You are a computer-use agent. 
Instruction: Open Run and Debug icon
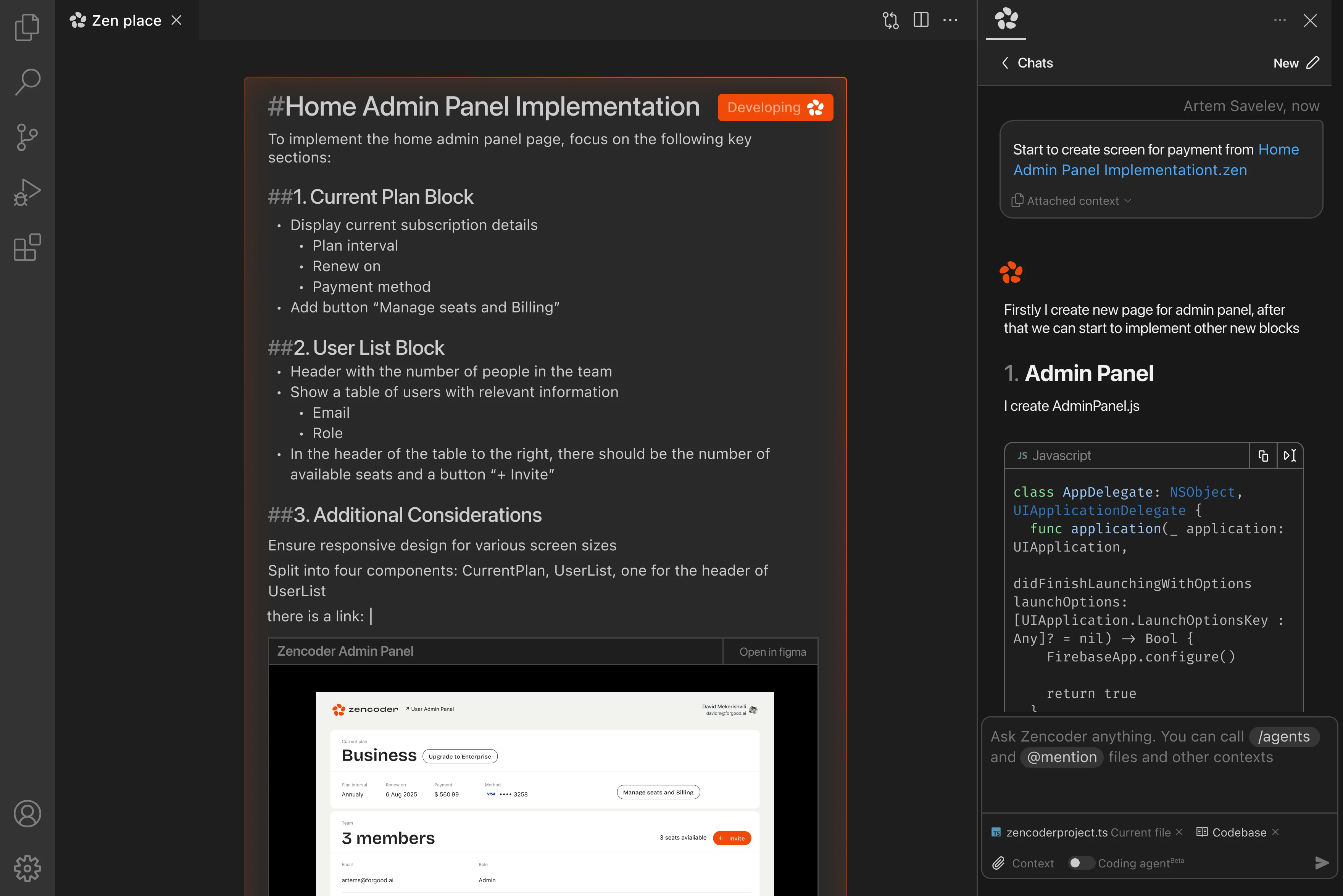tap(27, 192)
